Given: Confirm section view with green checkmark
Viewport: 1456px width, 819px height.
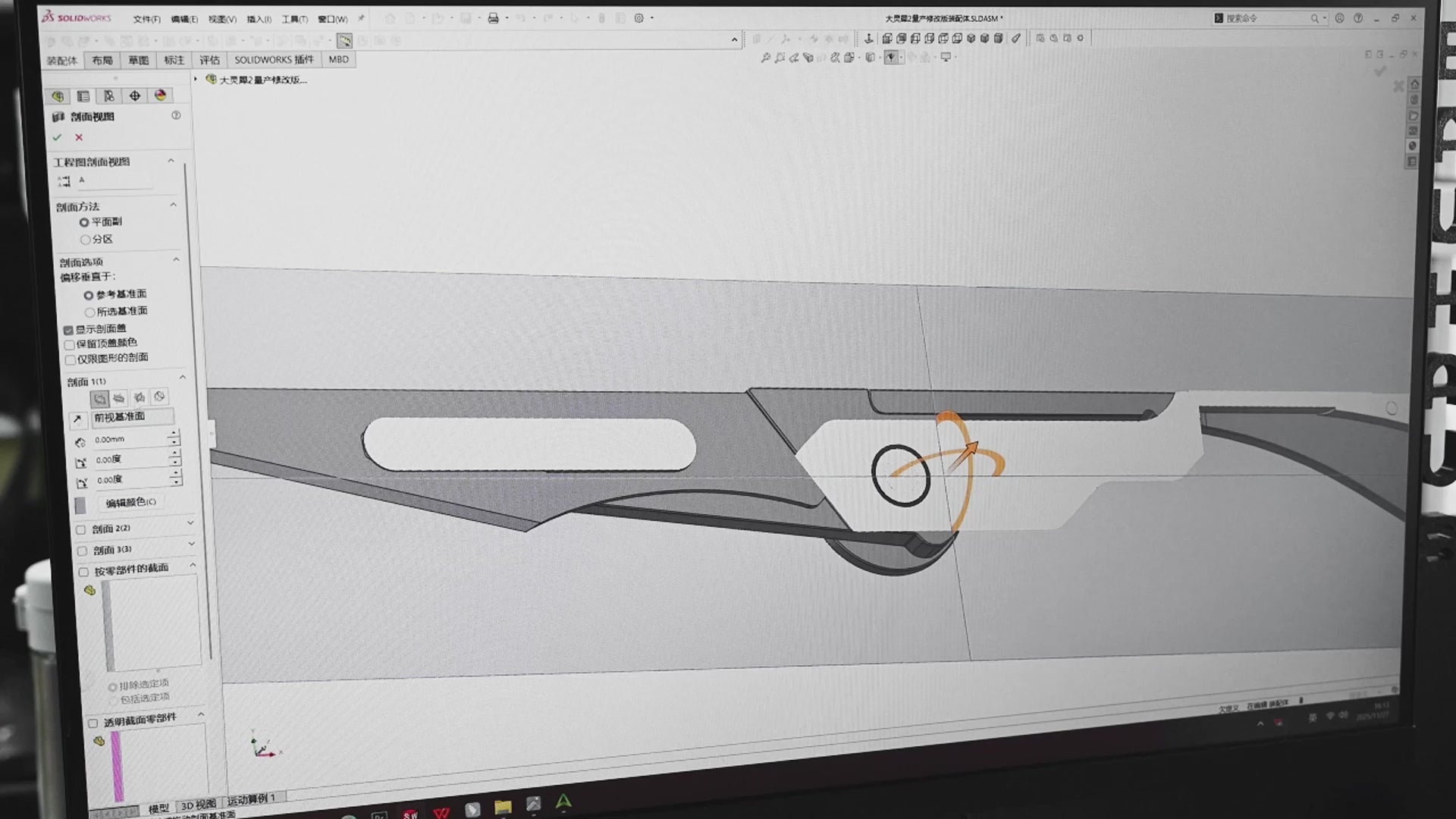Looking at the screenshot, I should 57,137.
